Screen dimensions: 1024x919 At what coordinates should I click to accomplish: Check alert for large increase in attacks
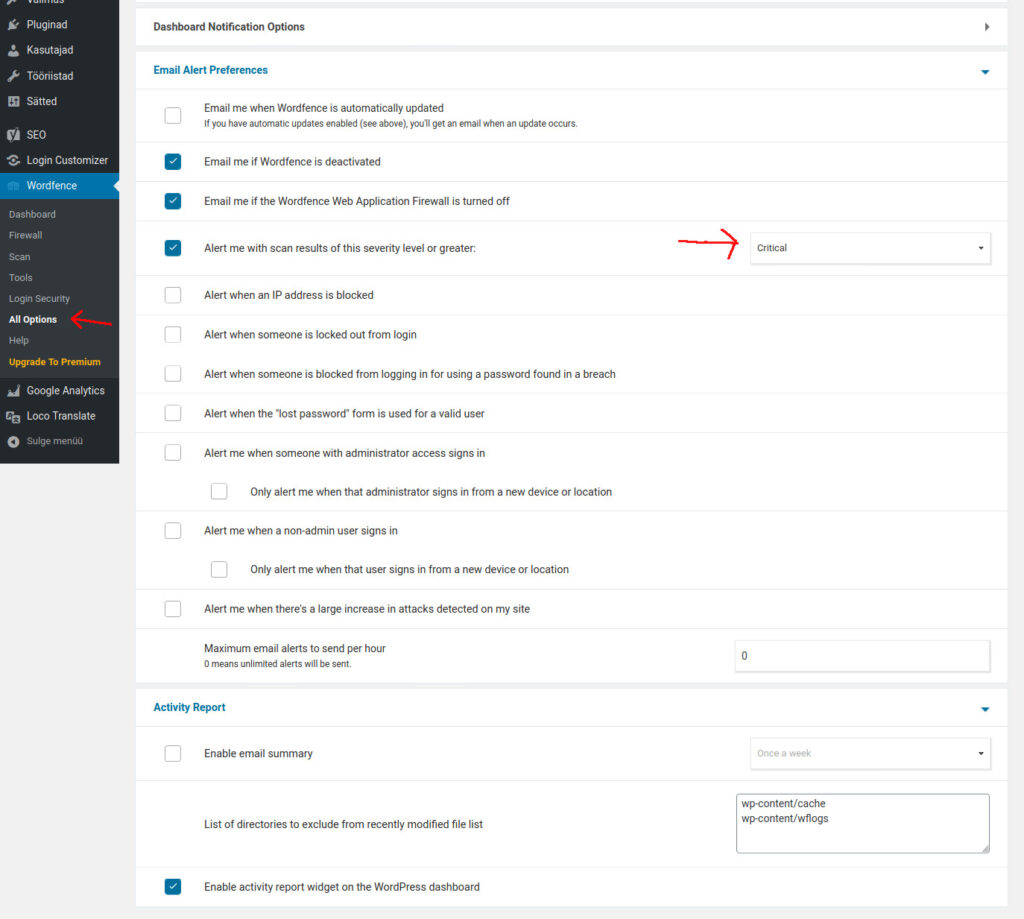pos(172,609)
